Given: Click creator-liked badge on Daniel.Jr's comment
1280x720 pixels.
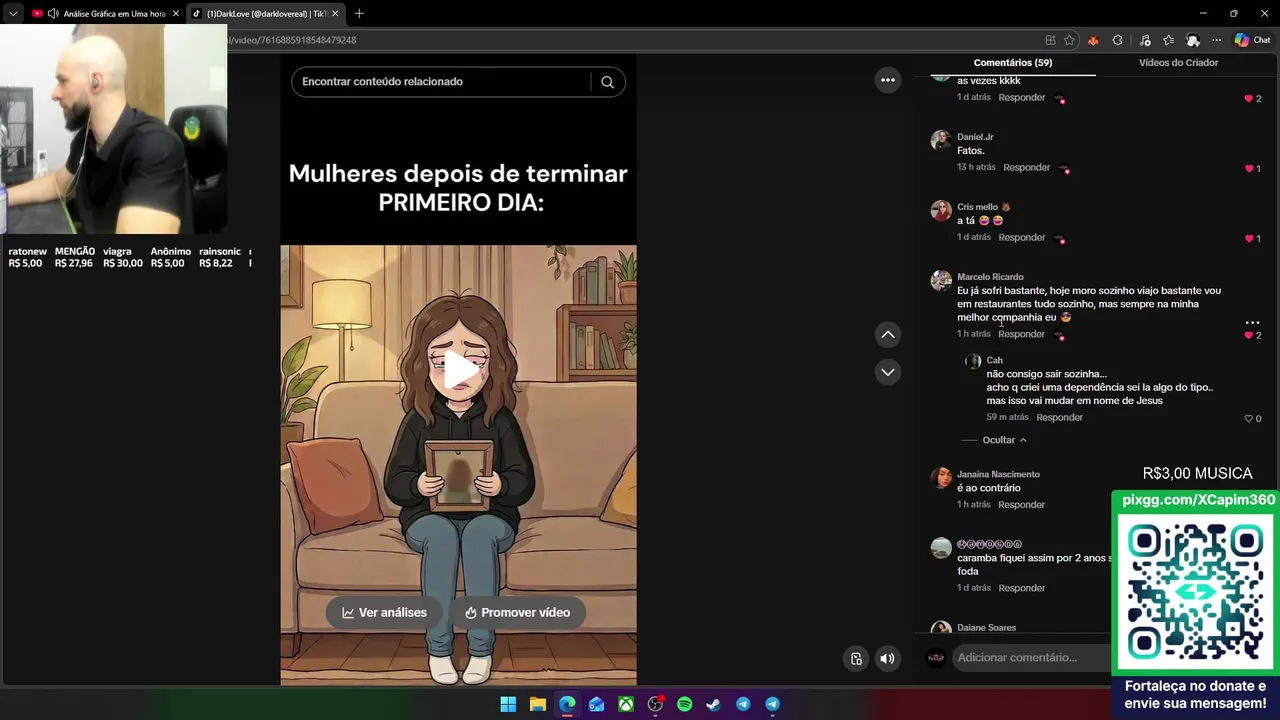Looking at the screenshot, I should coord(1064,169).
